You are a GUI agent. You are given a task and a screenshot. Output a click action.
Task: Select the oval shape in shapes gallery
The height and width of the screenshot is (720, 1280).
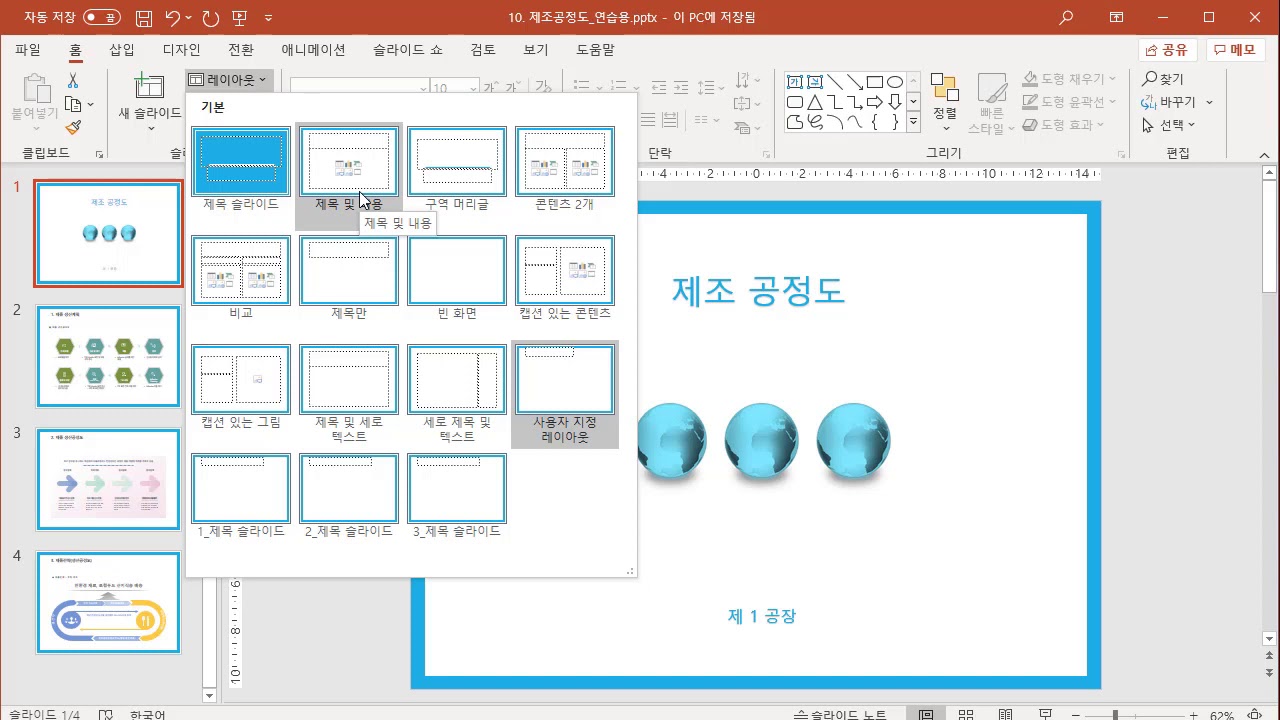(895, 82)
